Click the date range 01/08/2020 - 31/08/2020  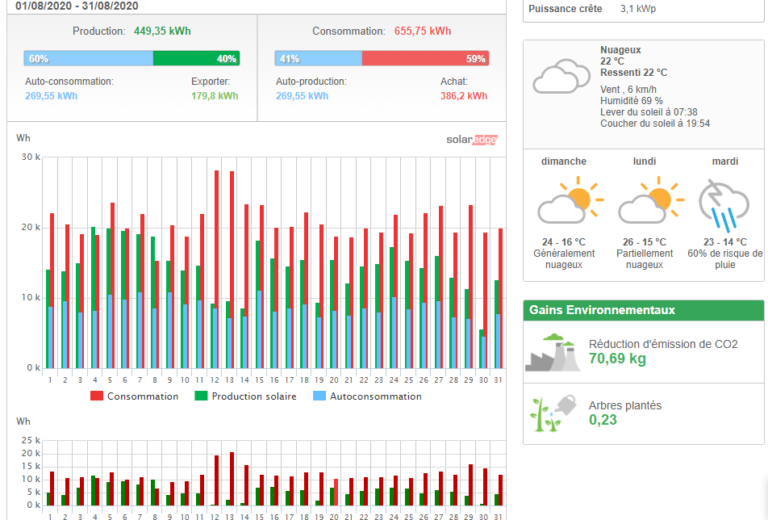click(x=77, y=6)
